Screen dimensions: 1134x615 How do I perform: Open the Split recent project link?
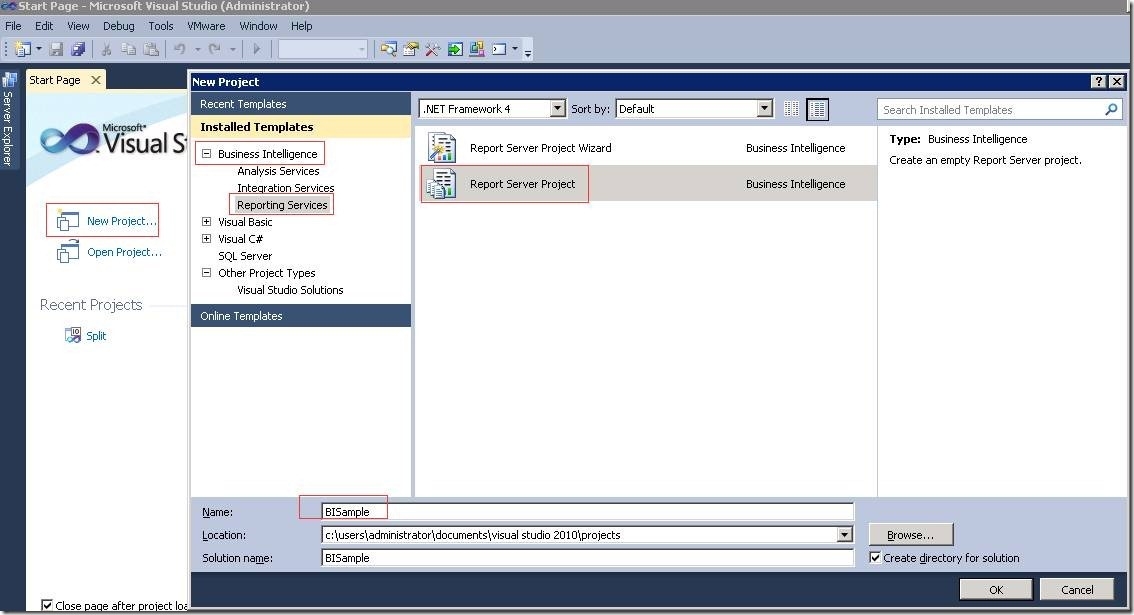click(x=96, y=336)
